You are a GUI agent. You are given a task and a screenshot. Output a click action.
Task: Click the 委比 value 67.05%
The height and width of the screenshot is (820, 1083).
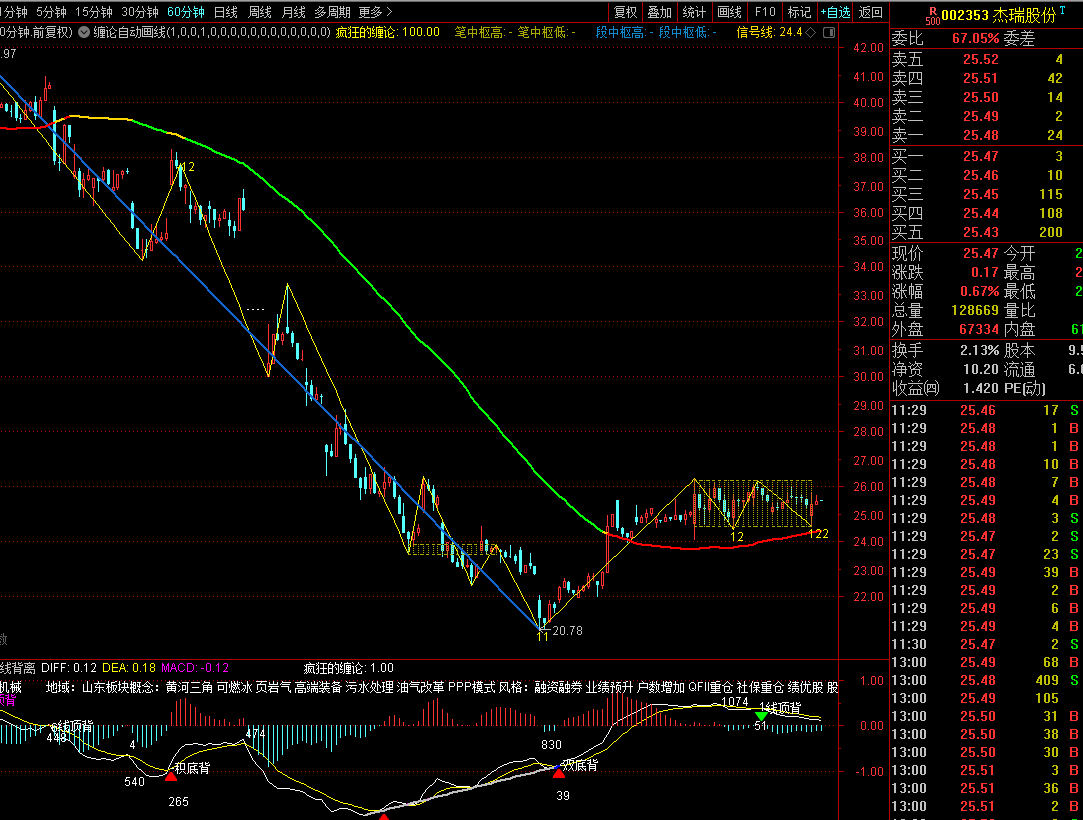(975, 39)
